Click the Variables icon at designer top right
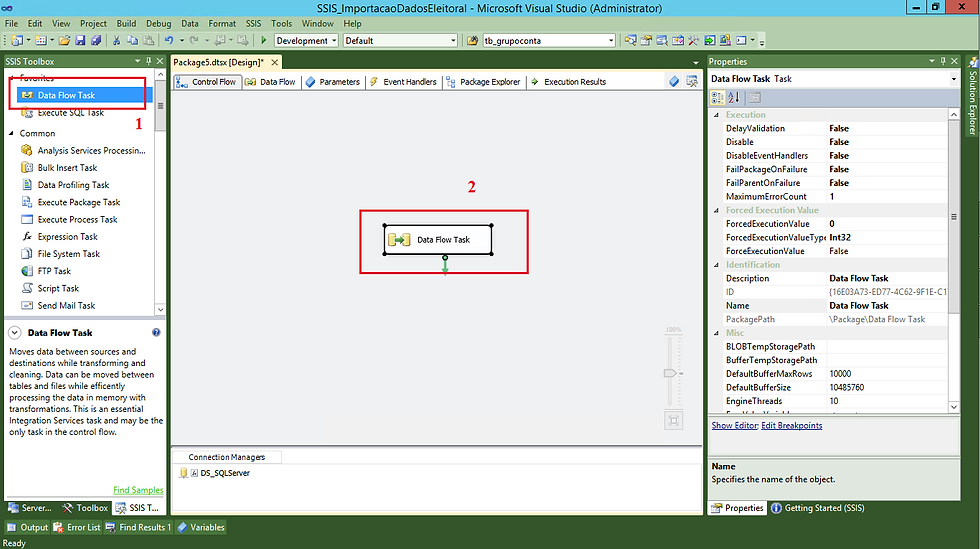The image size is (980, 549). 674,82
